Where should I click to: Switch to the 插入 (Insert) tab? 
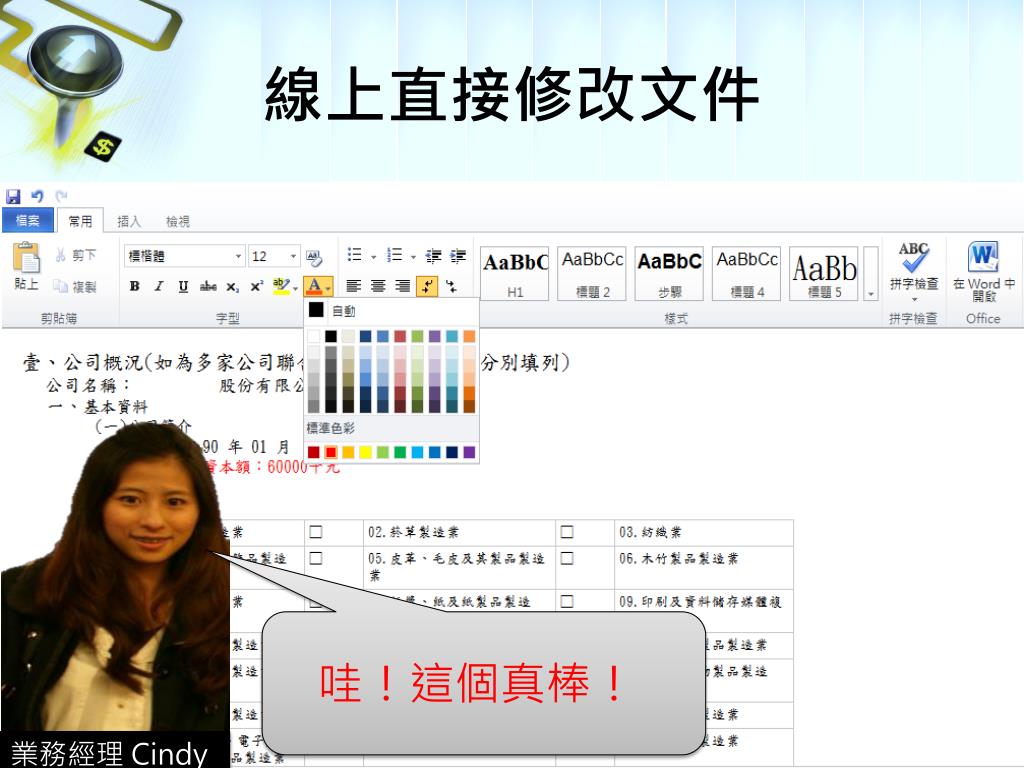point(129,222)
